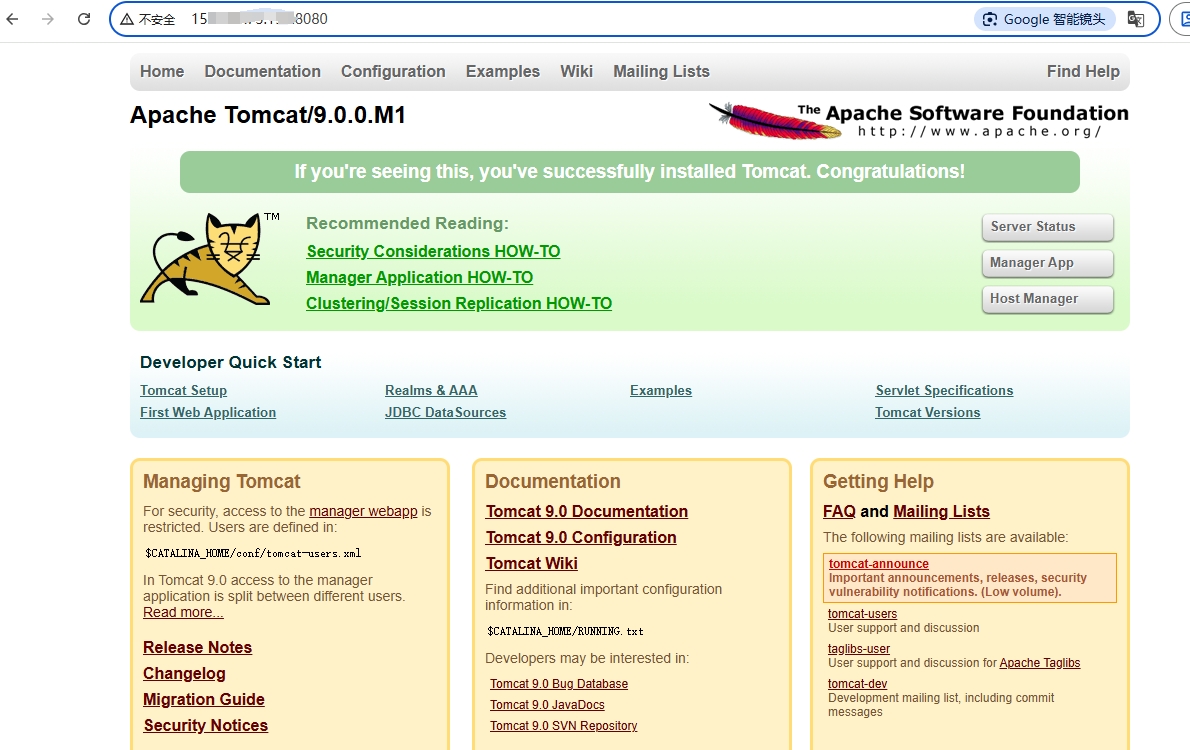Click the successful install congratulations banner
The height and width of the screenshot is (750, 1190).
630,172
